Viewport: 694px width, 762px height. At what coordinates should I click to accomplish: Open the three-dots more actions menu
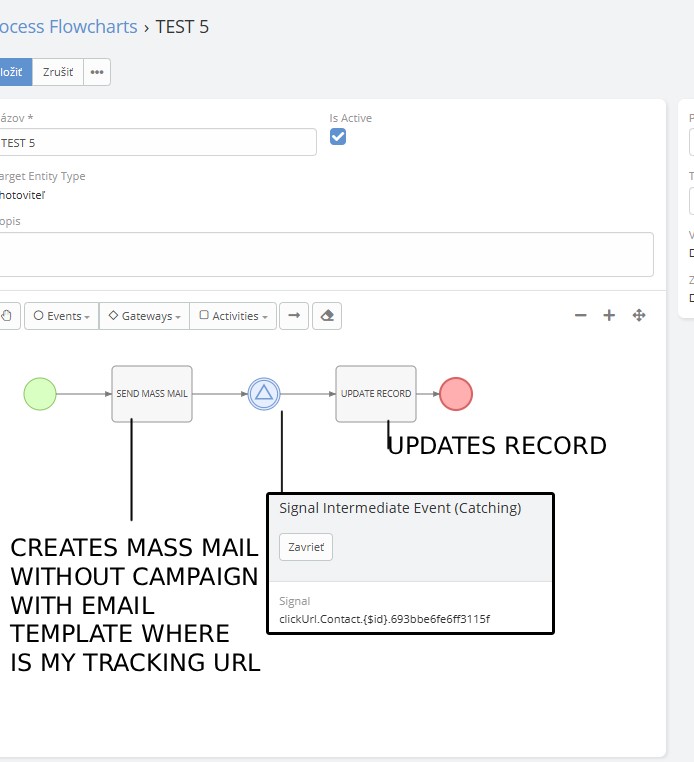click(x=97, y=72)
